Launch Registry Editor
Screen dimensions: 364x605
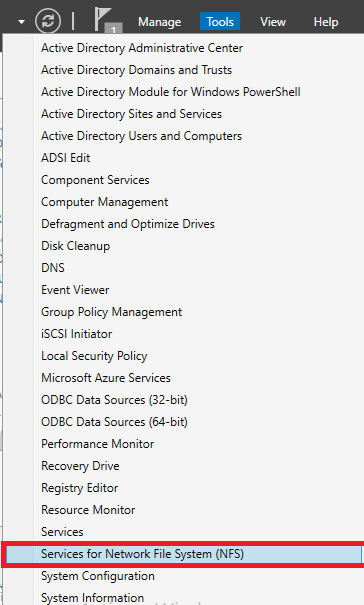coord(80,488)
